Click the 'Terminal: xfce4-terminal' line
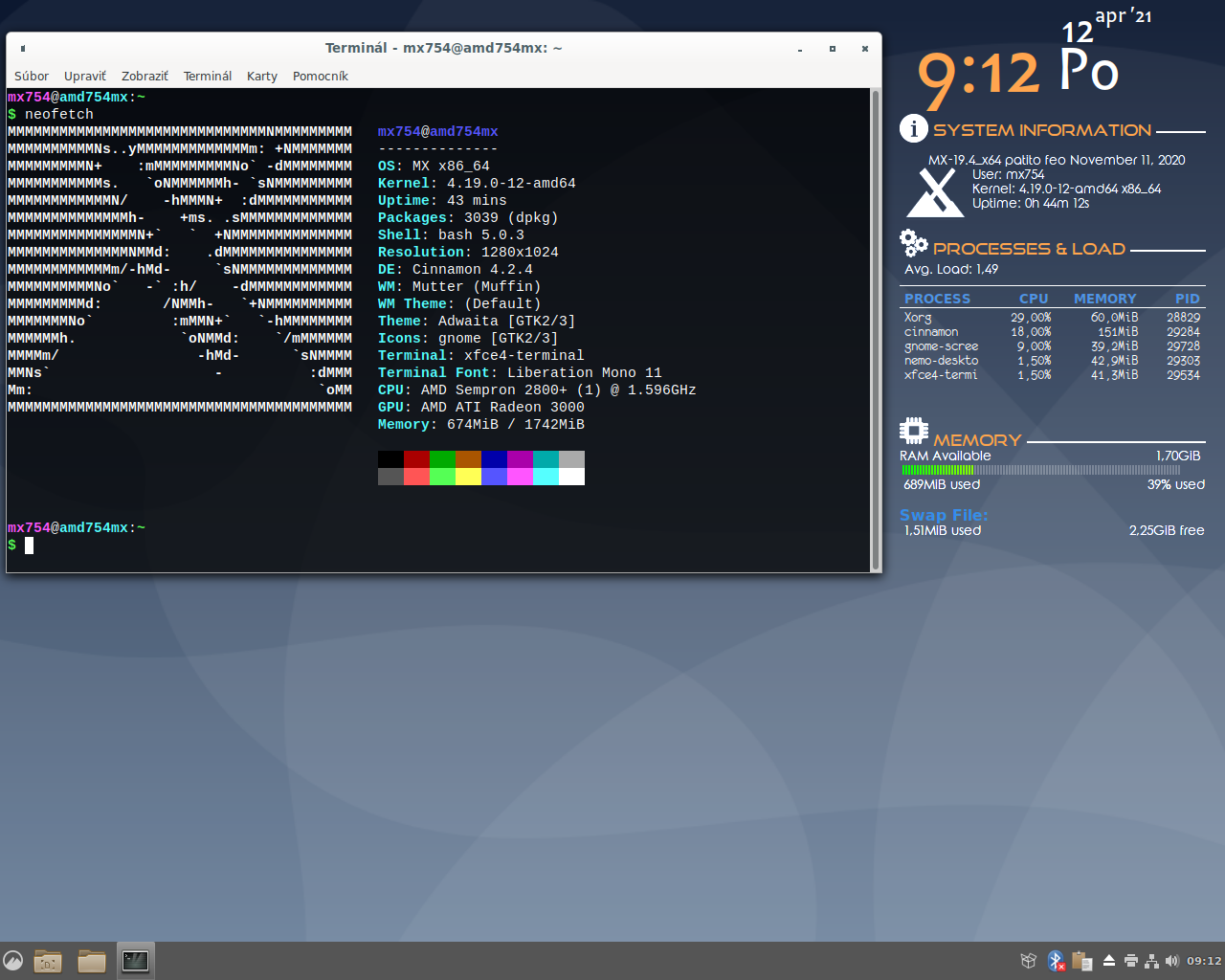1225x980 pixels. [x=481, y=355]
